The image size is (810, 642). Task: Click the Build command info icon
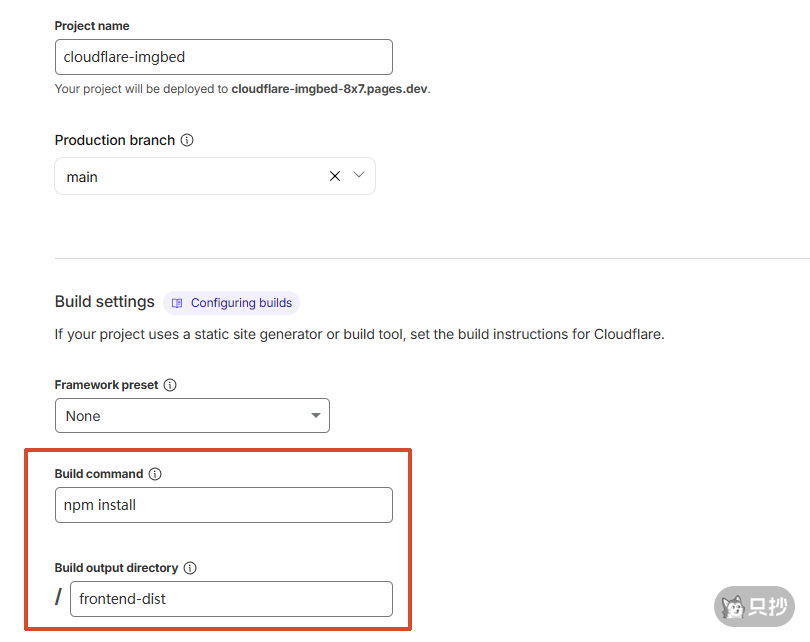[x=155, y=474]
